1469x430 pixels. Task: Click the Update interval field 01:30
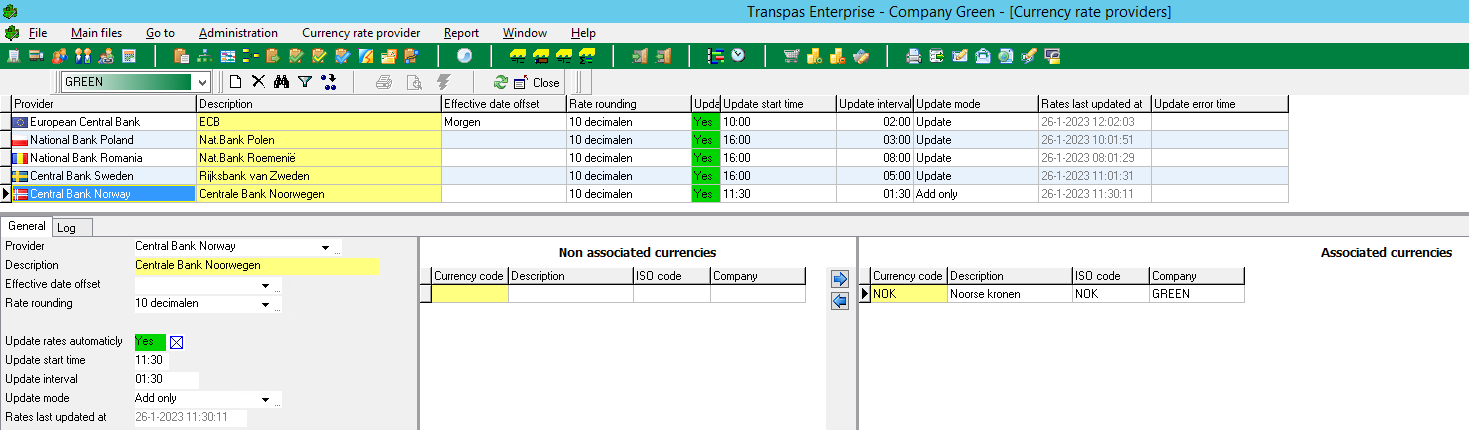point(165,380)
